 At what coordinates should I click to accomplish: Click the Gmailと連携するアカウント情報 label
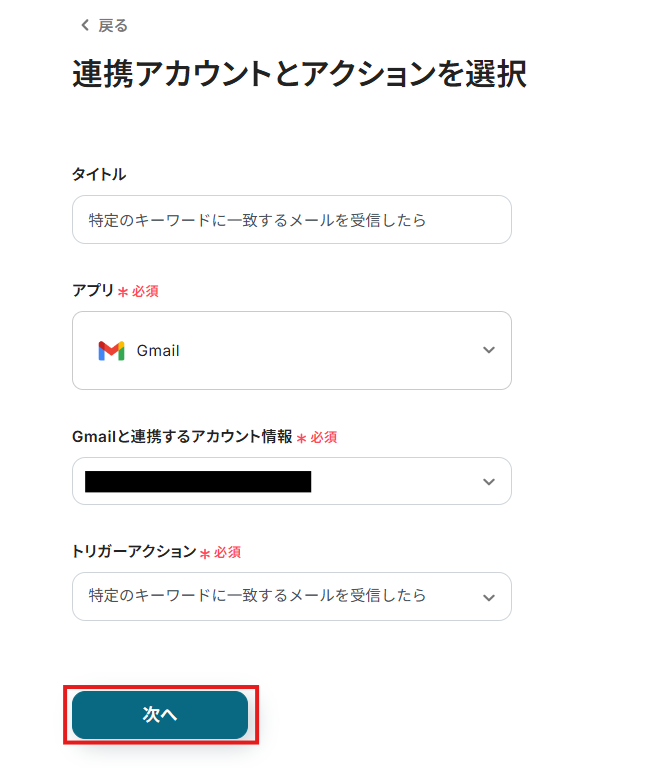tap(182, 436)
